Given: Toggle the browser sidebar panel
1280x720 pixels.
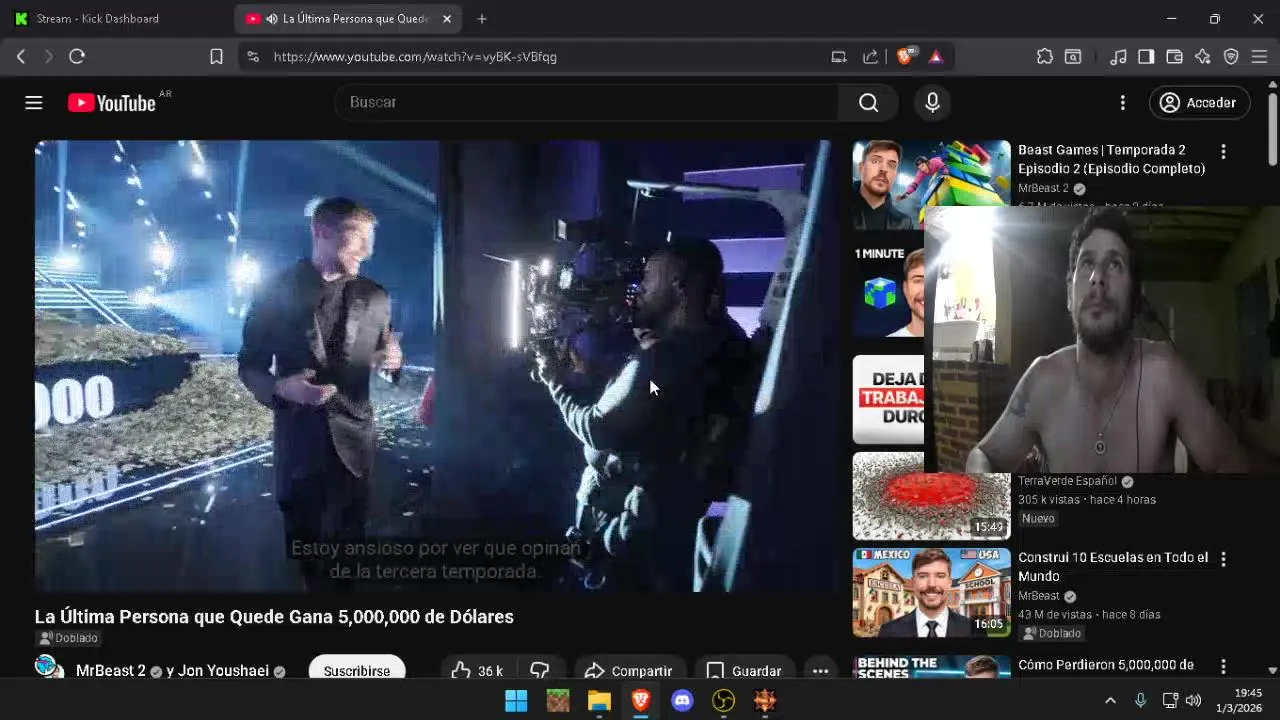Looking at the screenshot, I should tap(1147, 57).
